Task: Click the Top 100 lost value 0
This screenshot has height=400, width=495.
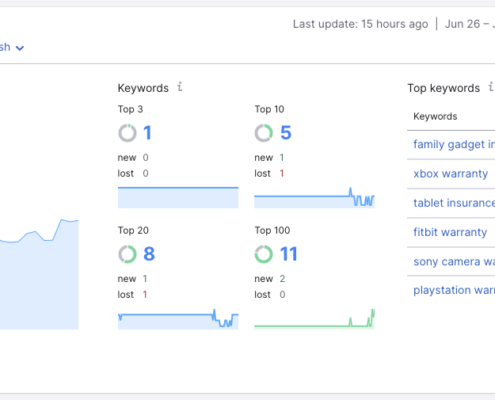Action: coord(282,295)
